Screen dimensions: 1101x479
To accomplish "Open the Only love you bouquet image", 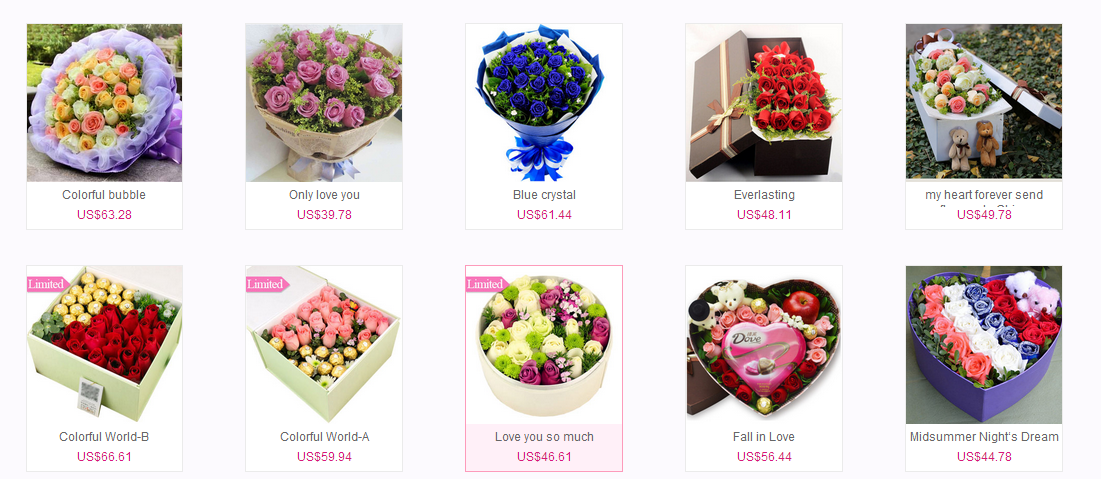I will tap(324, 103).
